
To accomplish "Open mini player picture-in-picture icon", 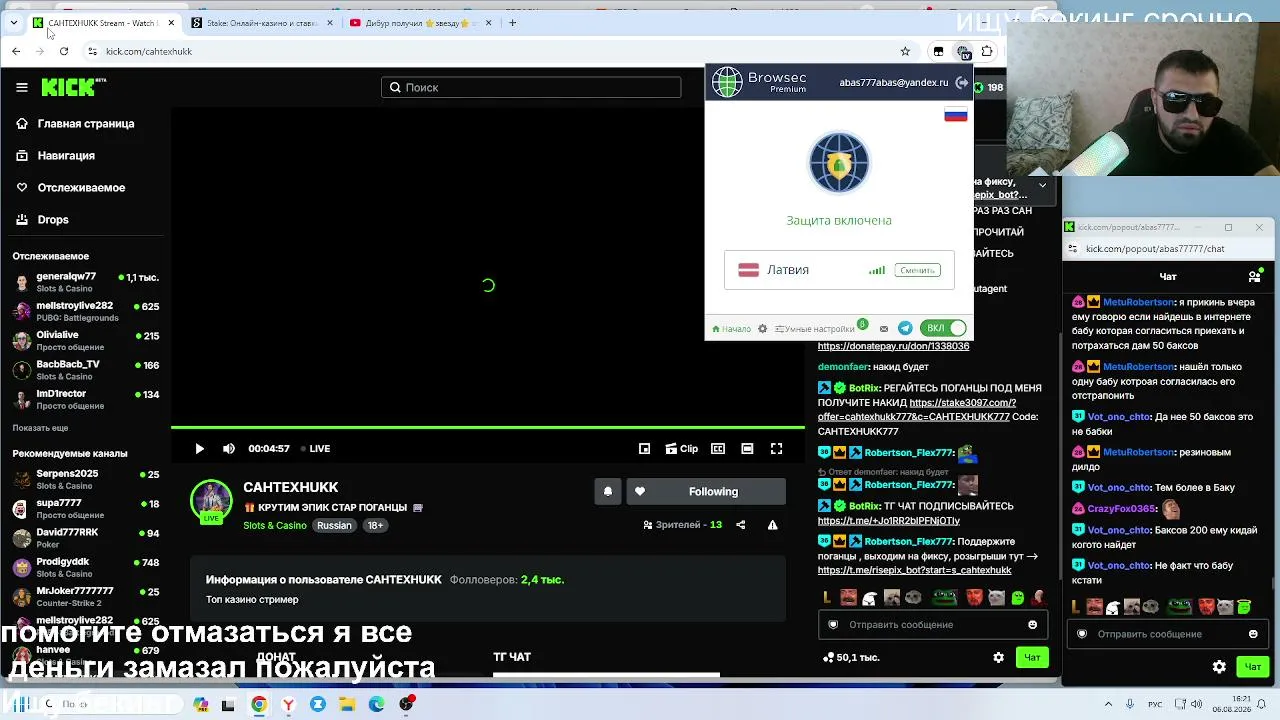I will (645, 449).
